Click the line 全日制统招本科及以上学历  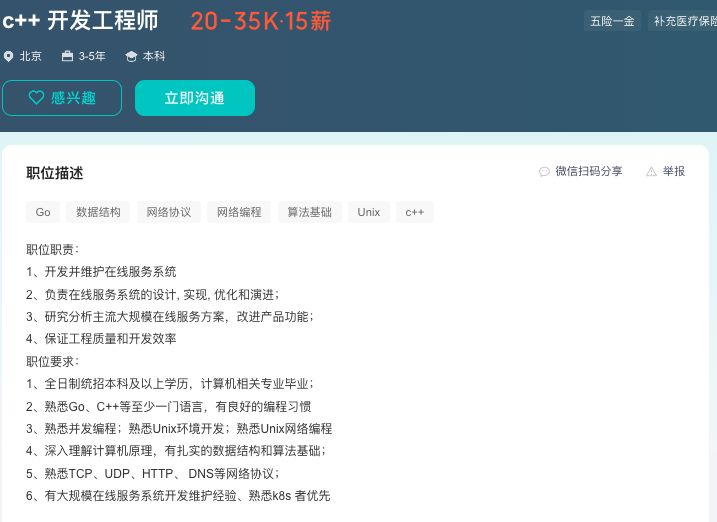pos(170,384)
